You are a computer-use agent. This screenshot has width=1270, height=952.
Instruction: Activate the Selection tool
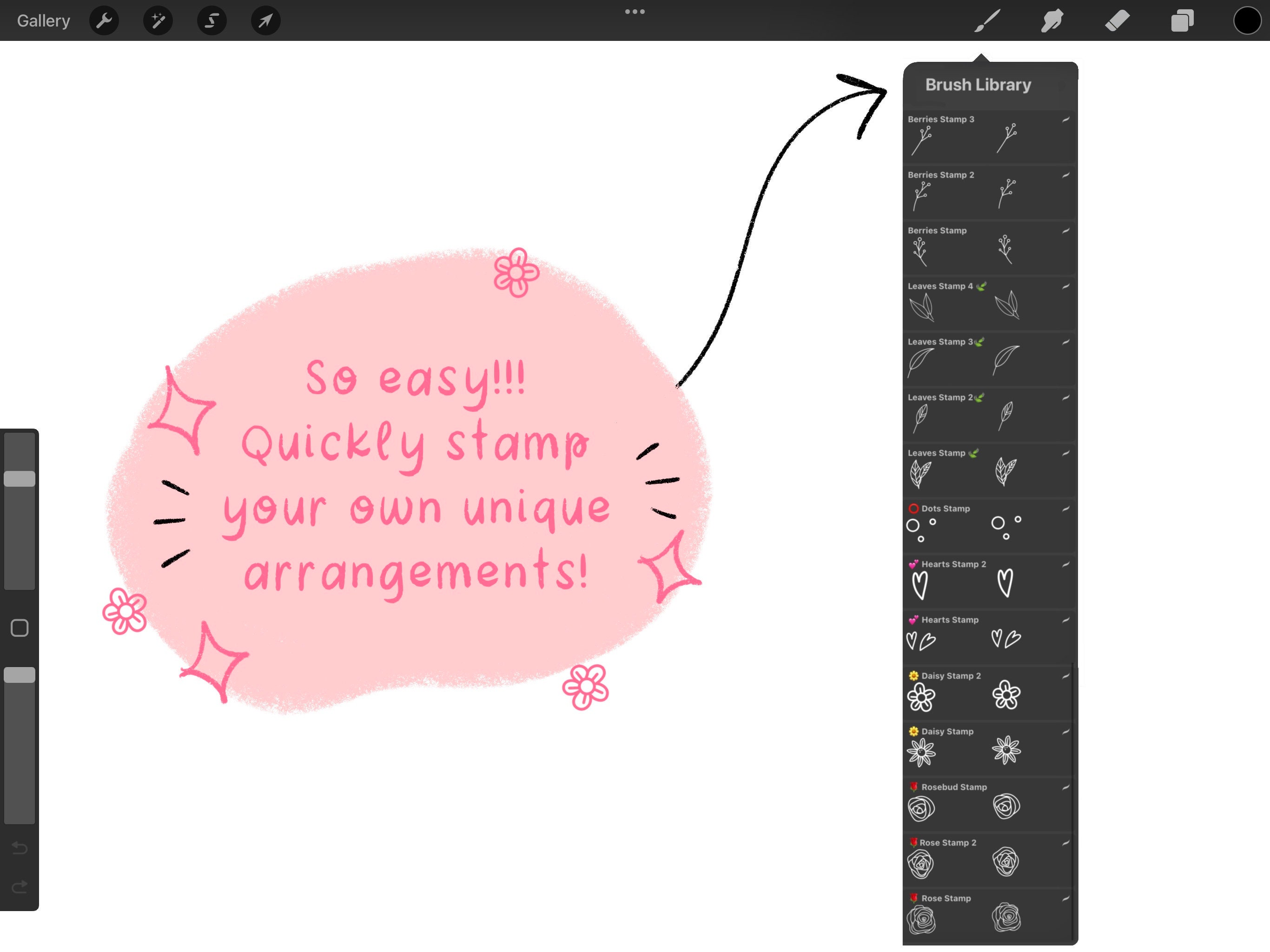212,21
